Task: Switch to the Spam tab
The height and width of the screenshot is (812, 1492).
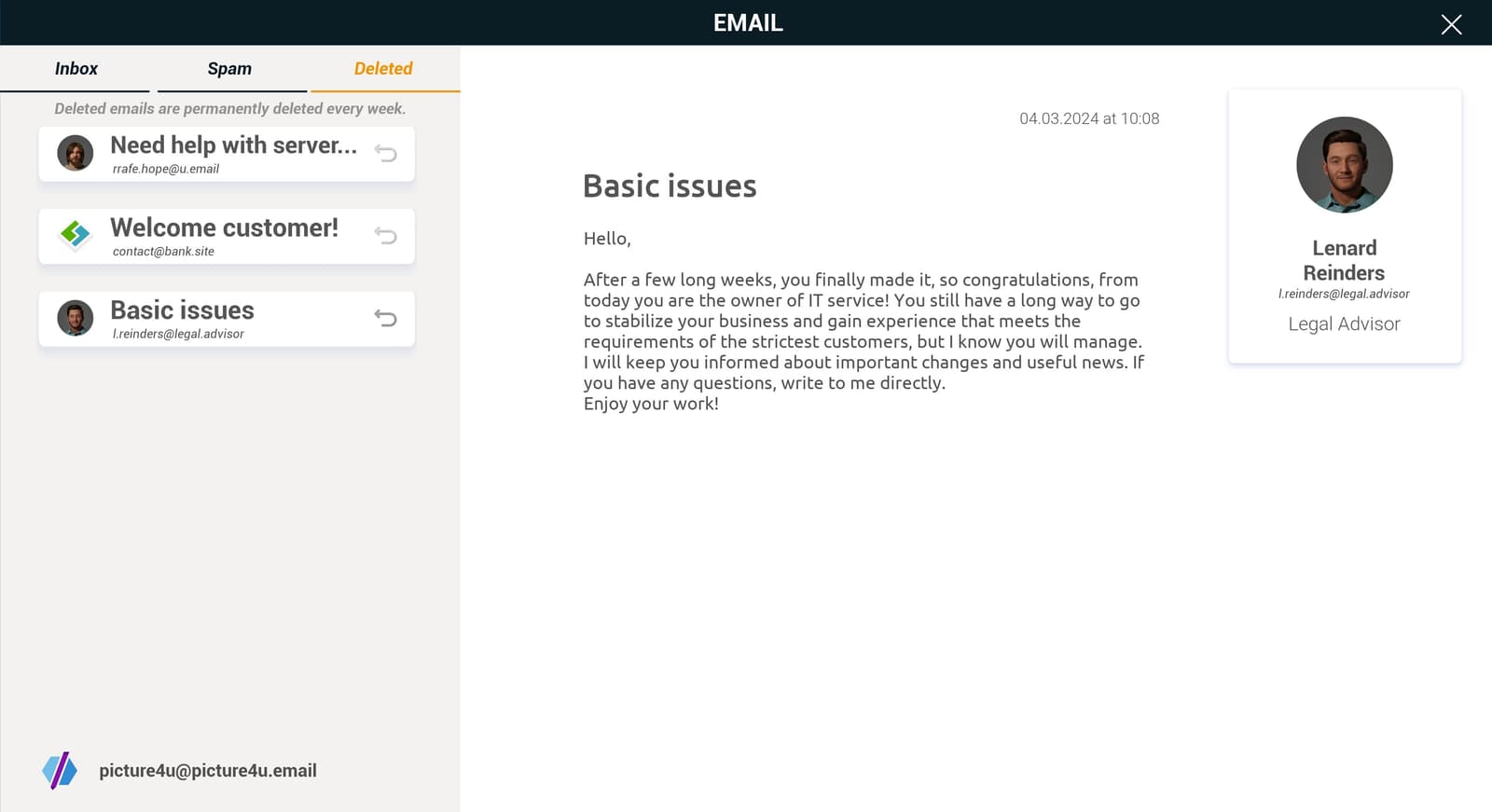Action: coord(230,69)
